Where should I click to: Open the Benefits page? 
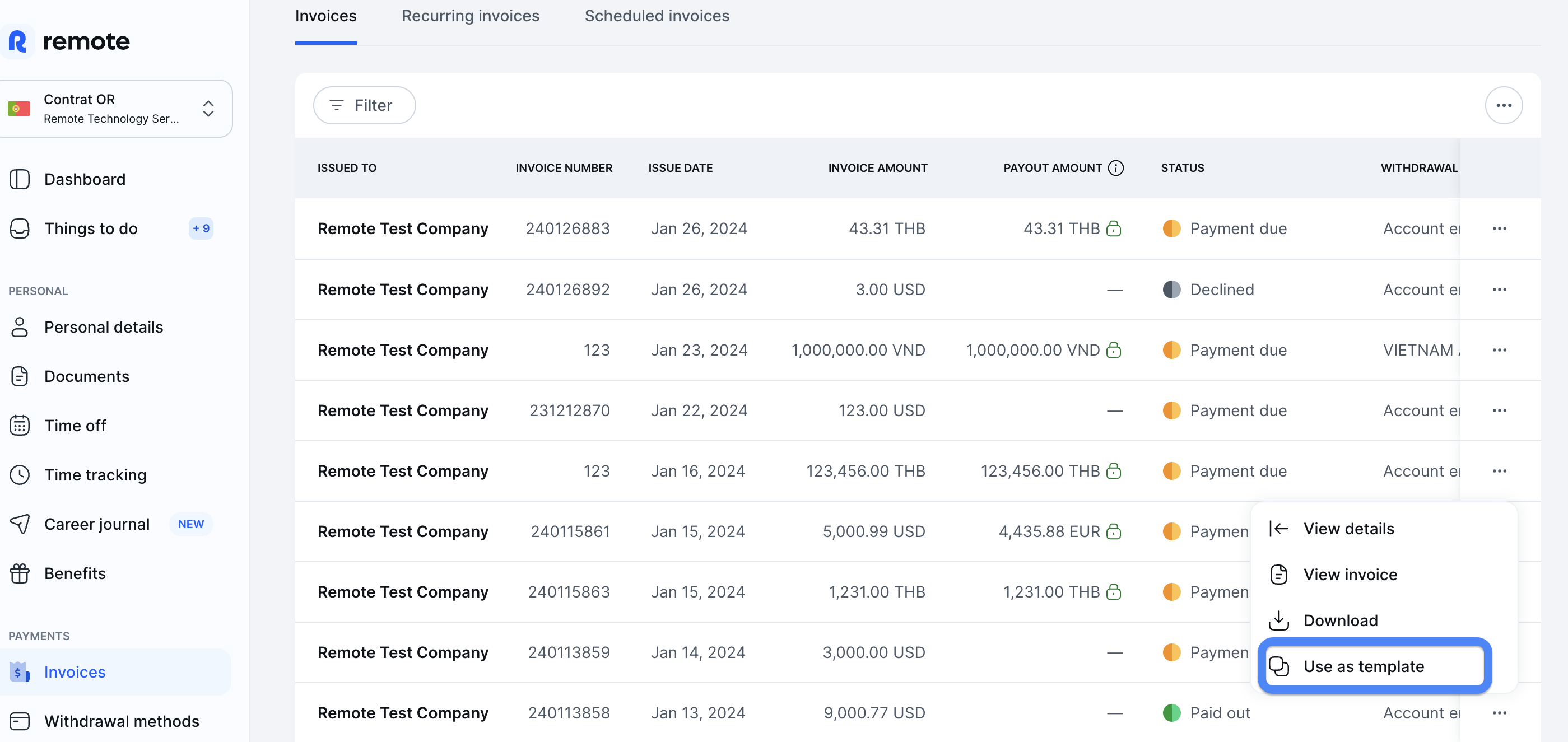[x=75, y=573]
